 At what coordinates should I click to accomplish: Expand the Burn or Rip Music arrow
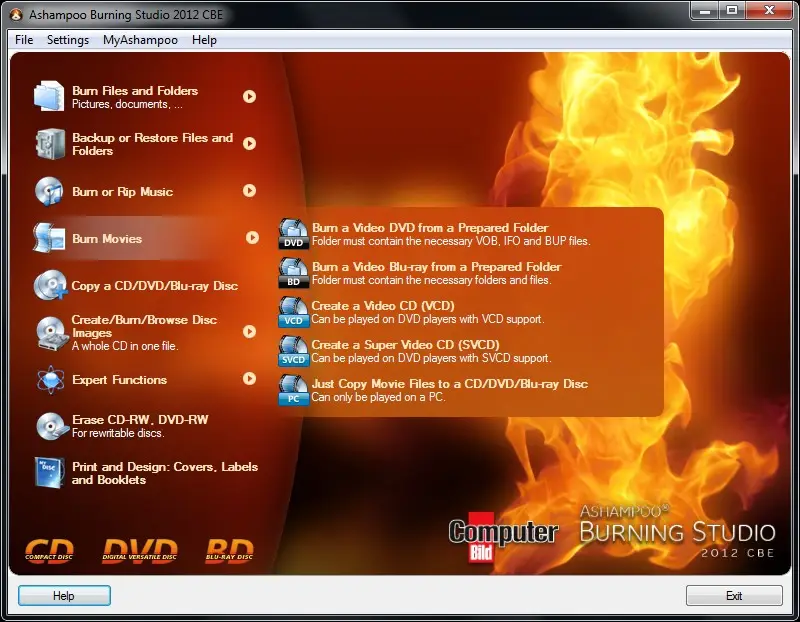point(249,190)
